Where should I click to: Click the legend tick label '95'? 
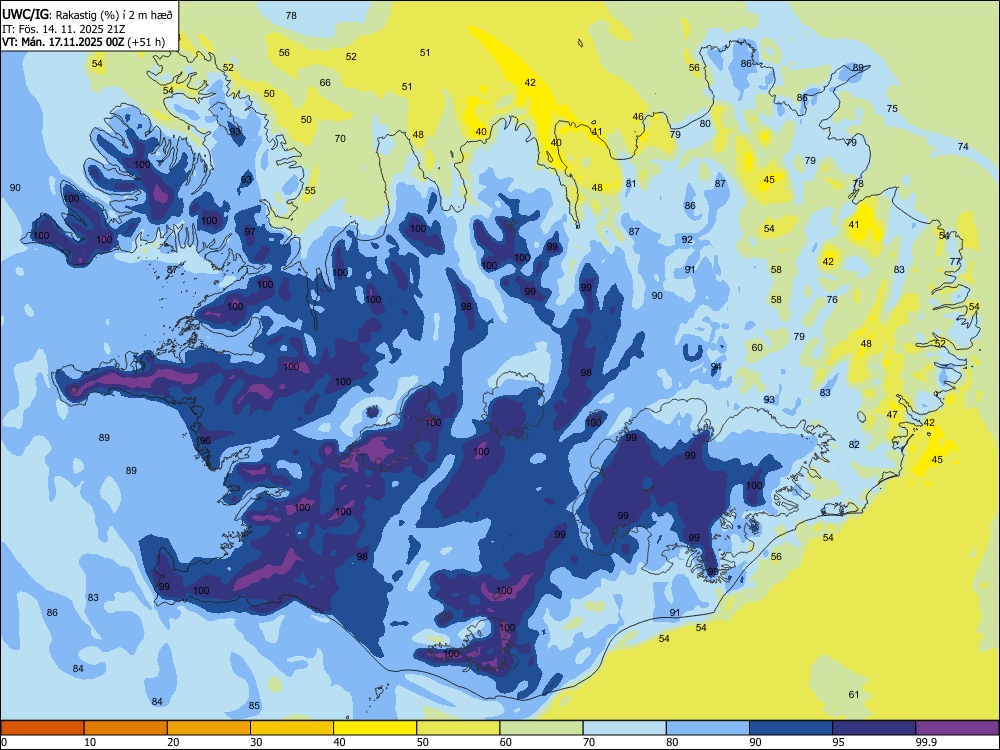coord(839,742)
